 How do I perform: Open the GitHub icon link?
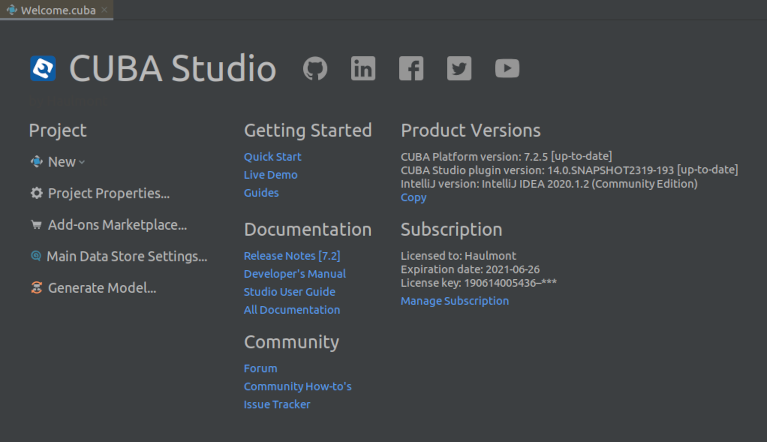pyautogui.click(x=315, y=68)
